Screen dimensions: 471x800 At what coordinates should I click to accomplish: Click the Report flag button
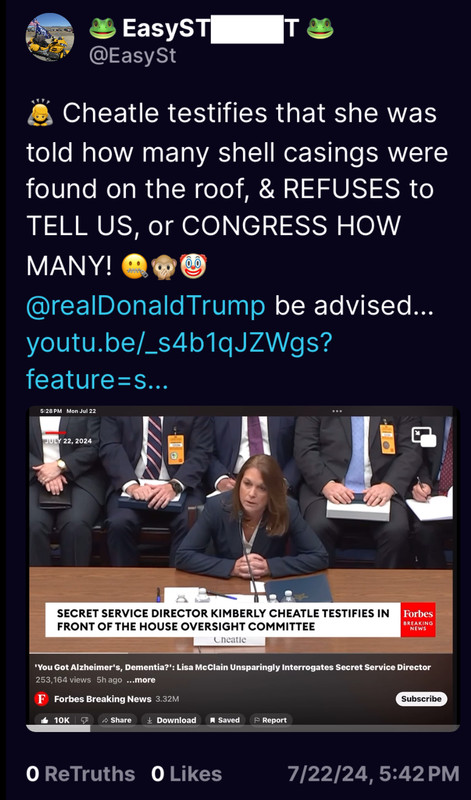271,720
